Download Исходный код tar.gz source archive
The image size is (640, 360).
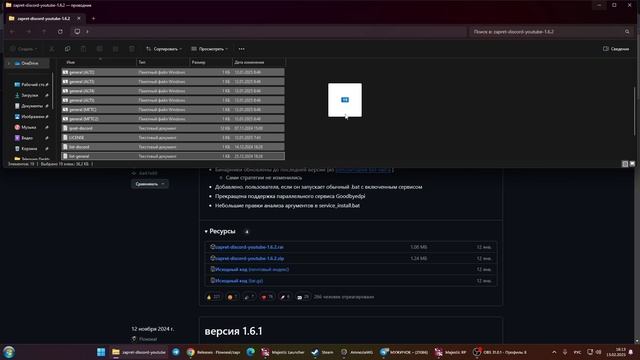(239, 281)
